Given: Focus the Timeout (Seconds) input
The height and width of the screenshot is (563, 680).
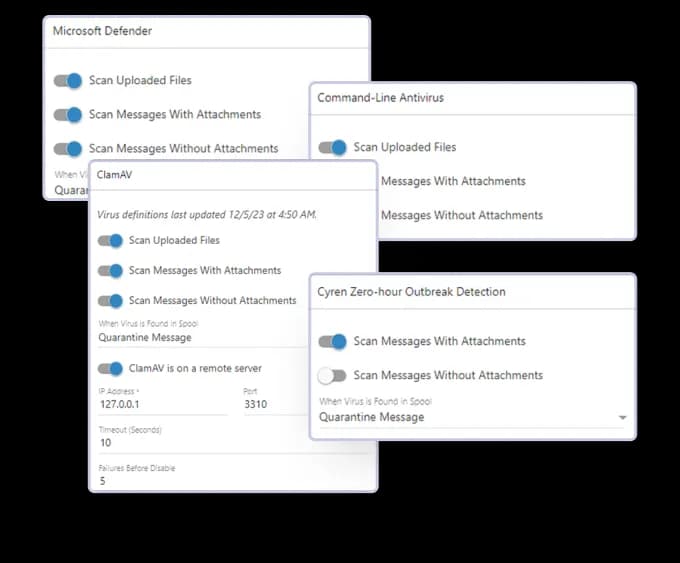Looking at the screenshot, I should coord(230,442).
